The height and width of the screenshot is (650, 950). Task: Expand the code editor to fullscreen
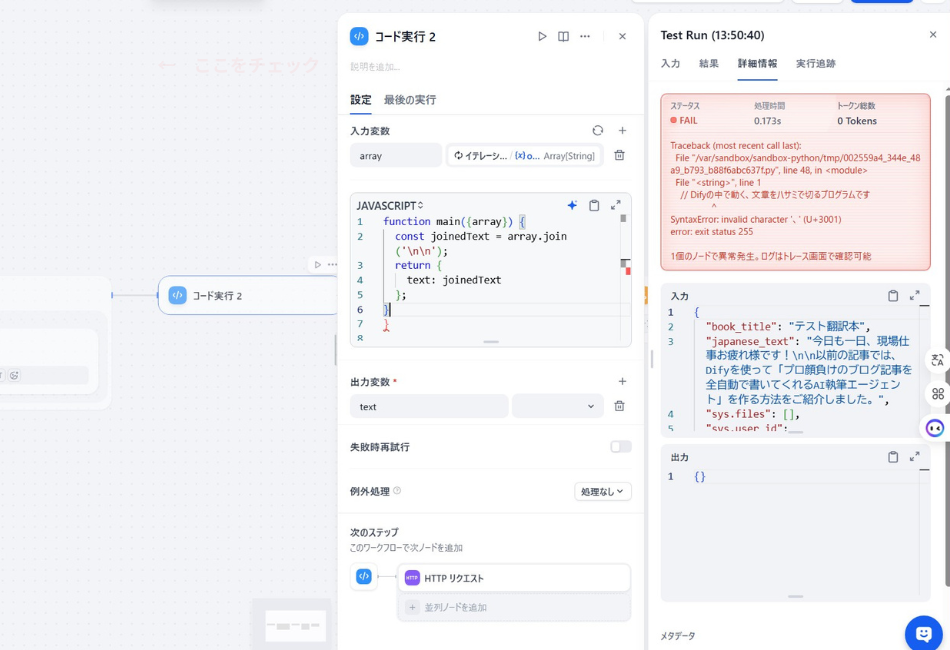[x=616, y=205]
